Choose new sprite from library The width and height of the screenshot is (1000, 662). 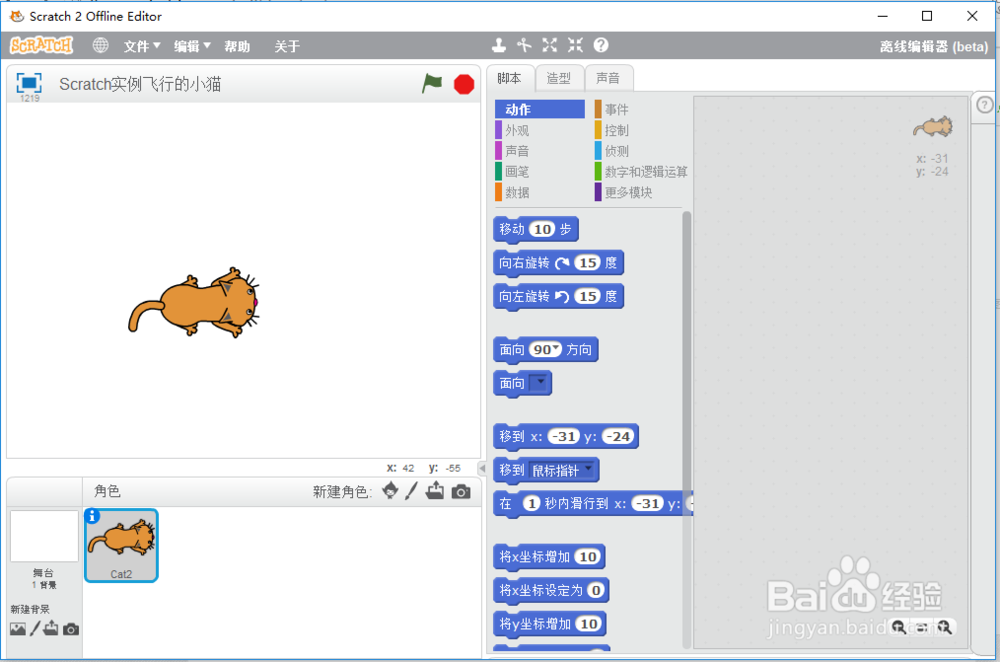pos(390,490)
